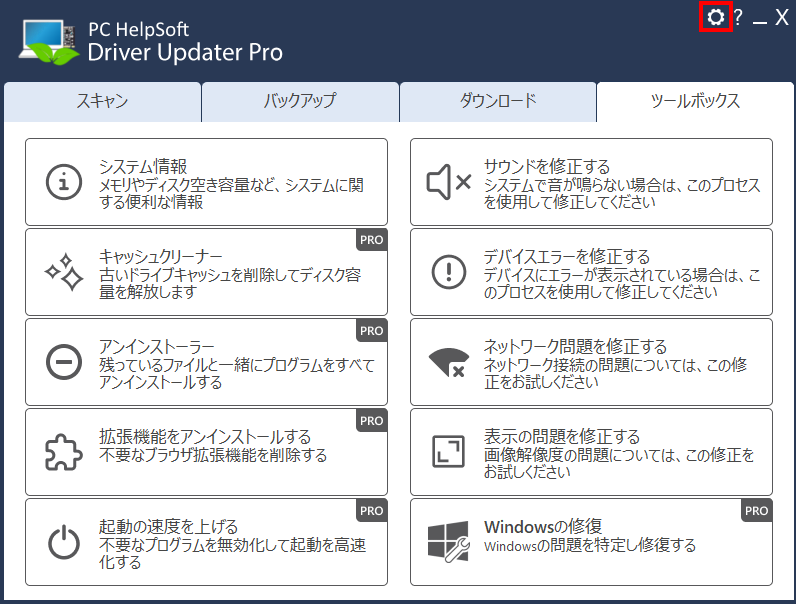The image size is (796, 604).
Task: Click text 画像解像度の問題については description
Action: tap(619, 463)
